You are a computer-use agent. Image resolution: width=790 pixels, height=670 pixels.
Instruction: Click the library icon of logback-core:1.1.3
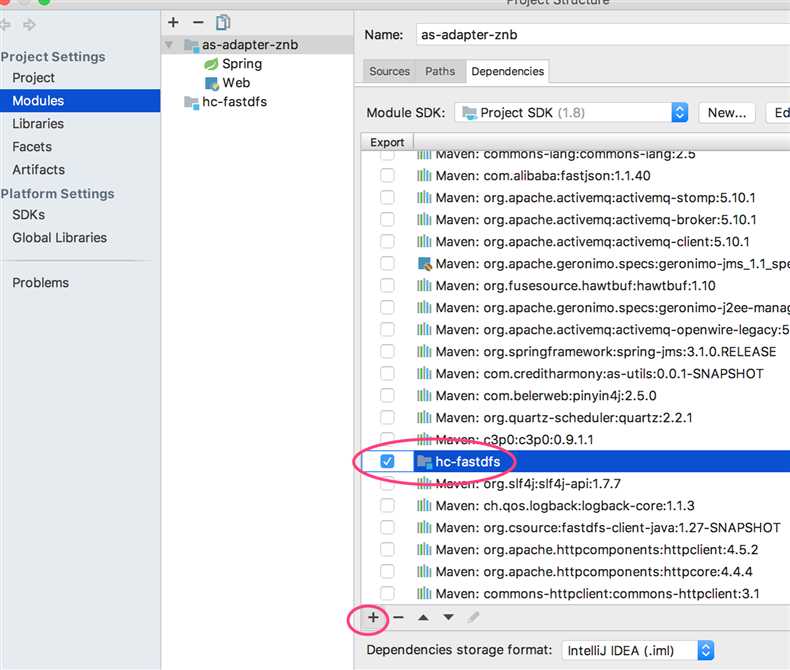click(x=424, y=505)
